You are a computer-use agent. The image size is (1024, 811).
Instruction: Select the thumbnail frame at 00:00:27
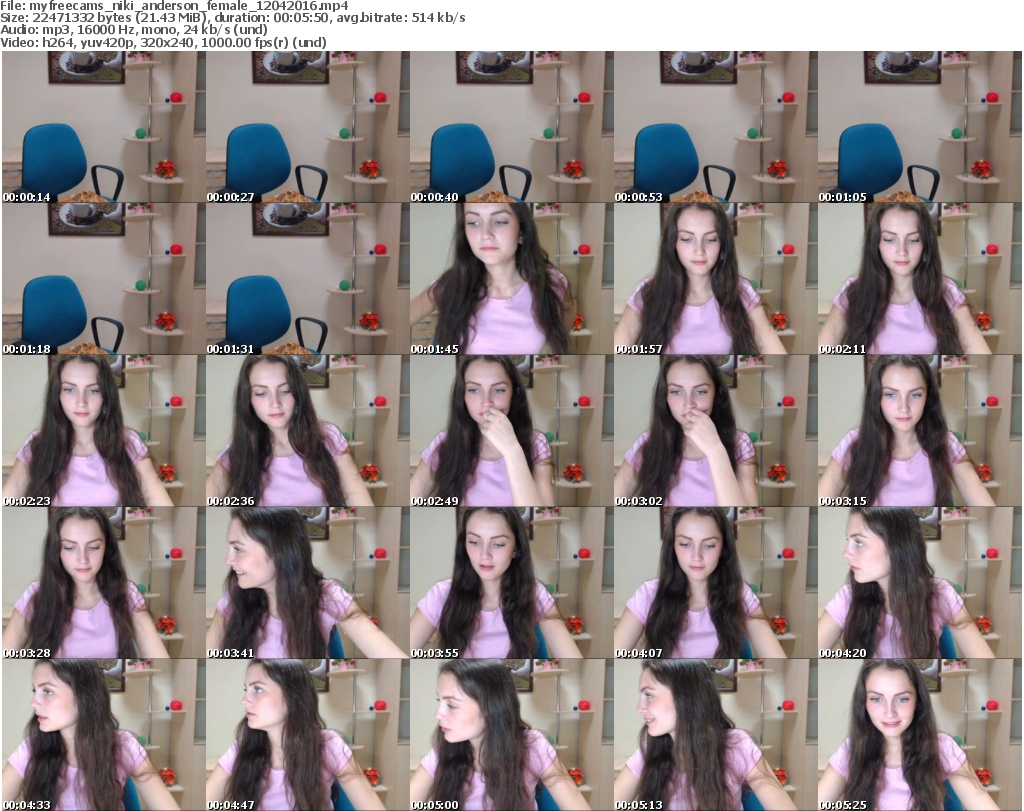click(308, 127)
